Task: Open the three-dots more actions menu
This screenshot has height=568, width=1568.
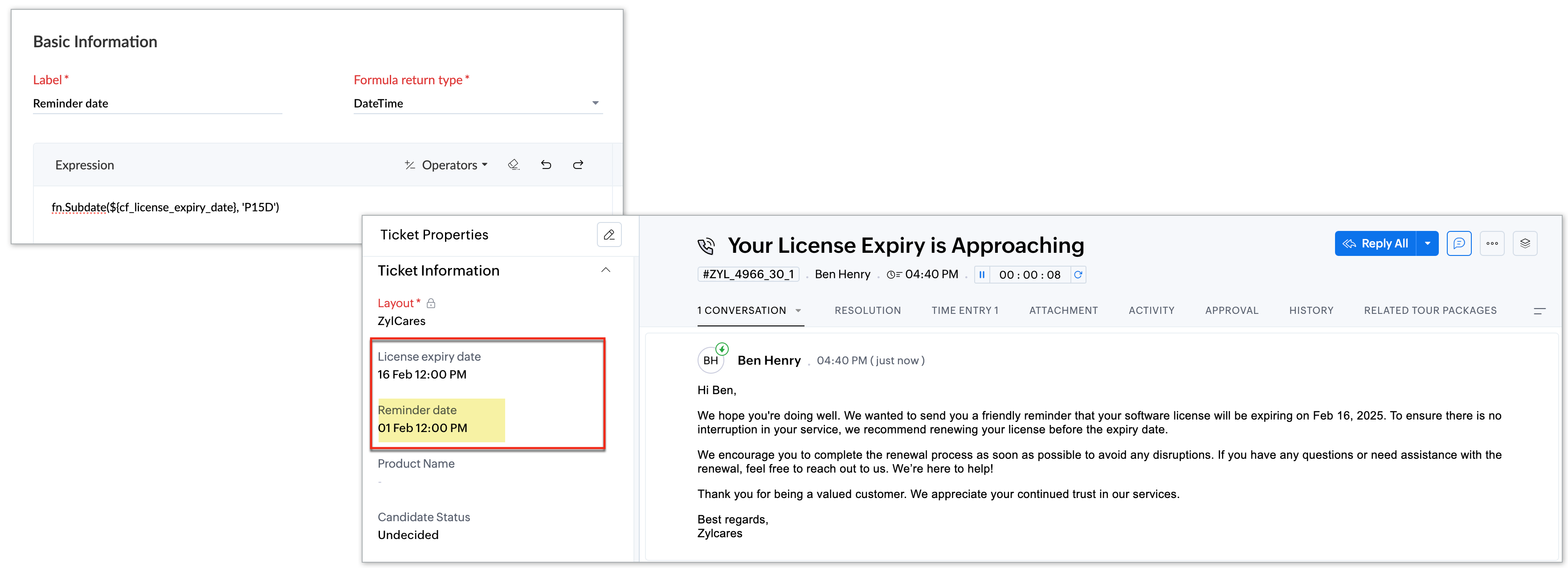Action: click(x=1492, y=243)
